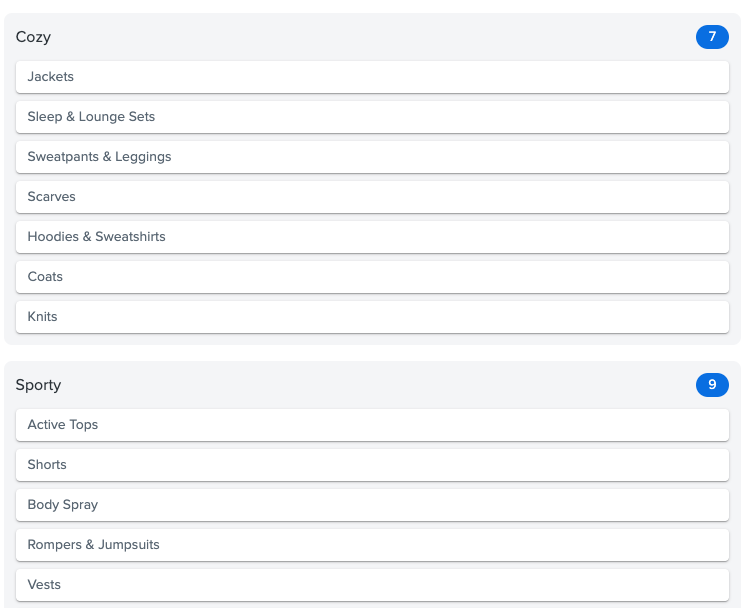Image resolution: width=741 pixels, height=608 pixels.
Task: Click the Knits label text
Action: coord(43,317)
